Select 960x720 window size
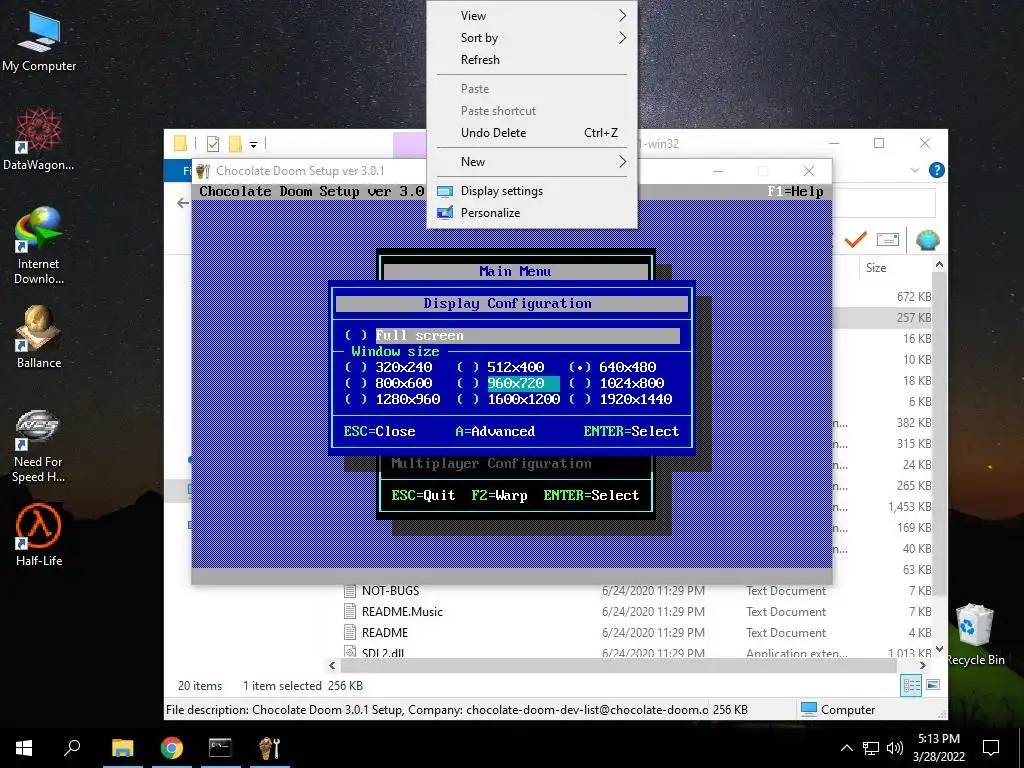Screen dimensions: 1024x768 coord(508,383)
